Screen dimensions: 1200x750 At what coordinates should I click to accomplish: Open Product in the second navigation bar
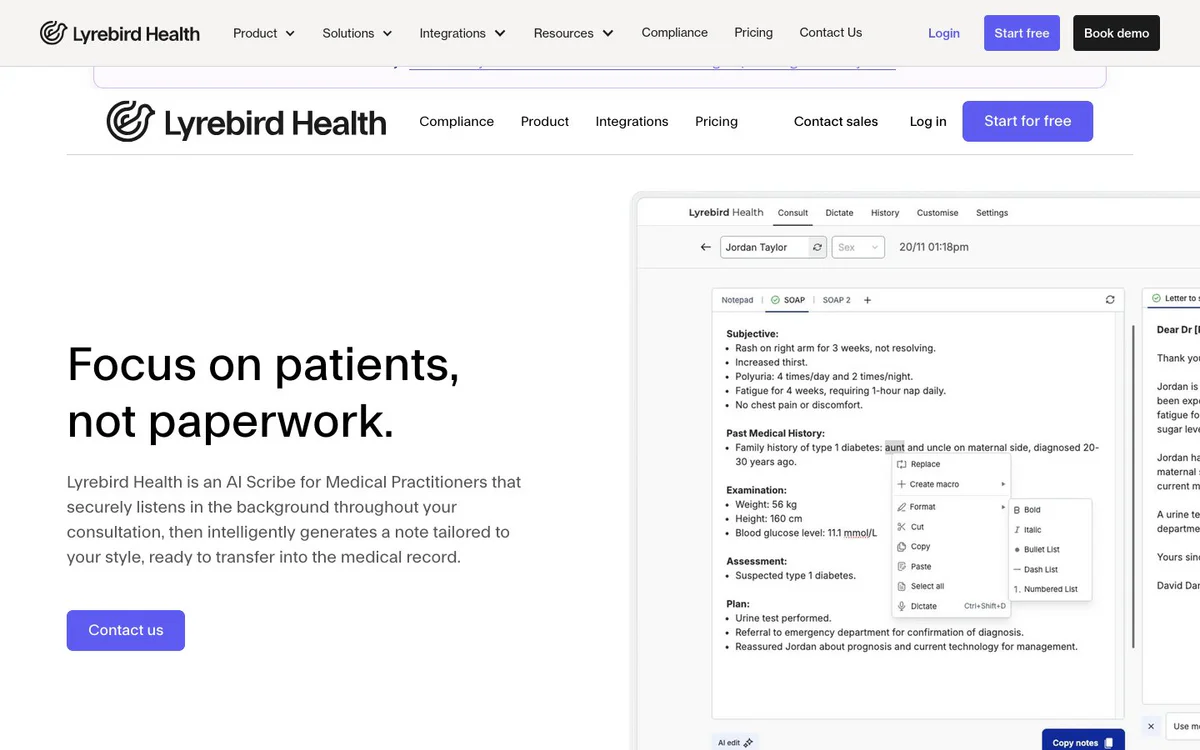[x=544, y=122]
